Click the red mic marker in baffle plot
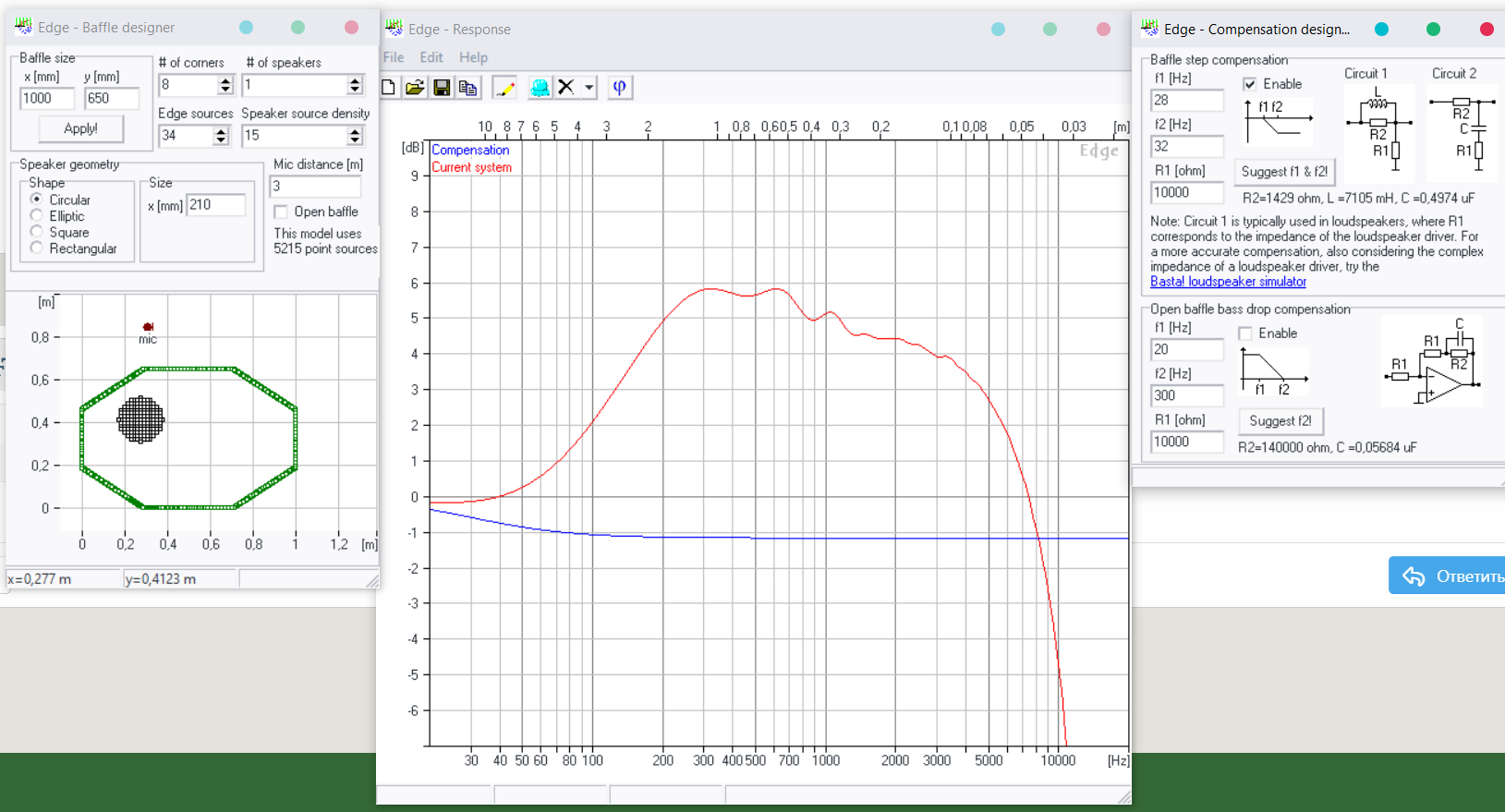This screenshot has height=812, width=1505. click(148, 326)
